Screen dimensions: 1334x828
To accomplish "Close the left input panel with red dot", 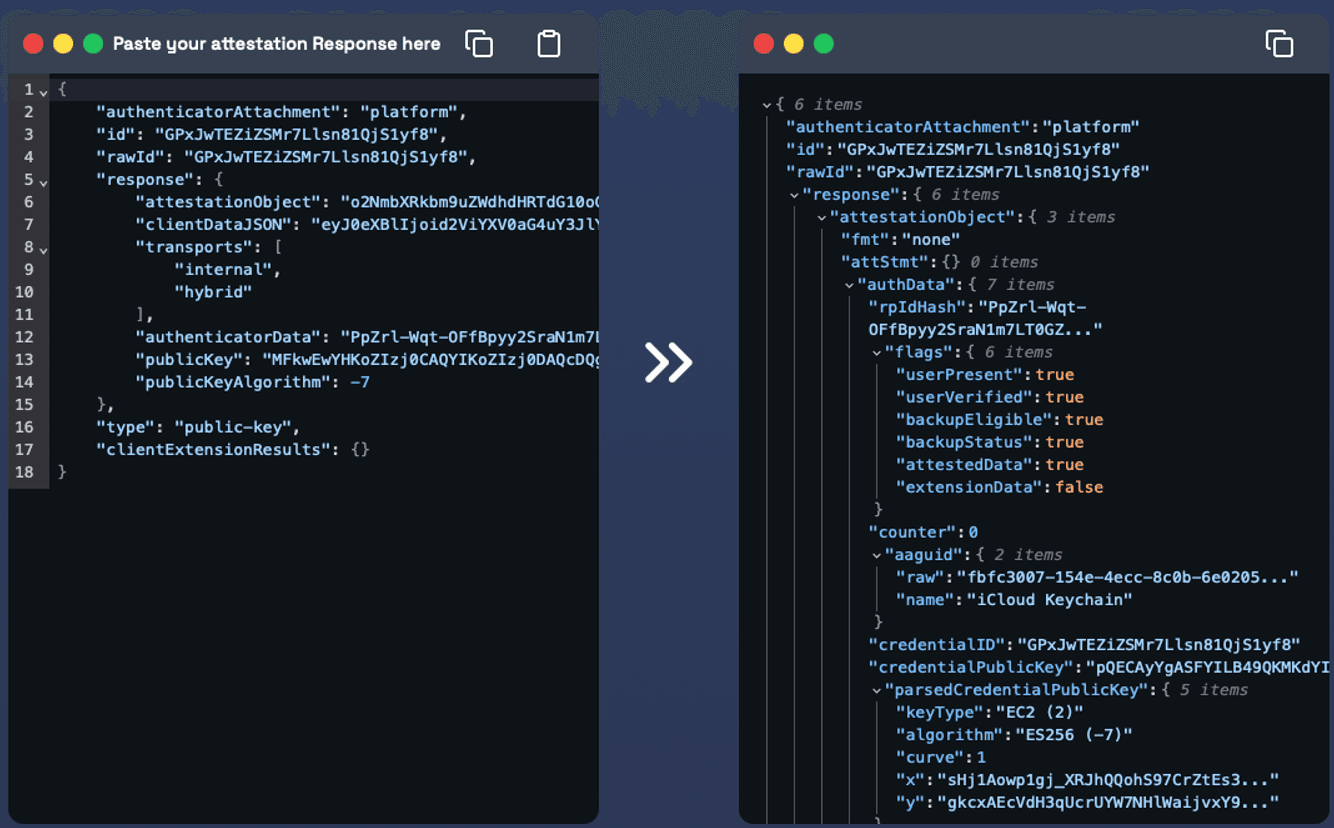I will [x=33, y=43].
